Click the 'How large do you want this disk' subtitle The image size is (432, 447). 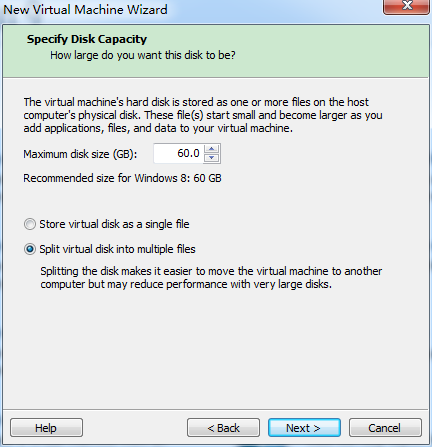point(143,55)
